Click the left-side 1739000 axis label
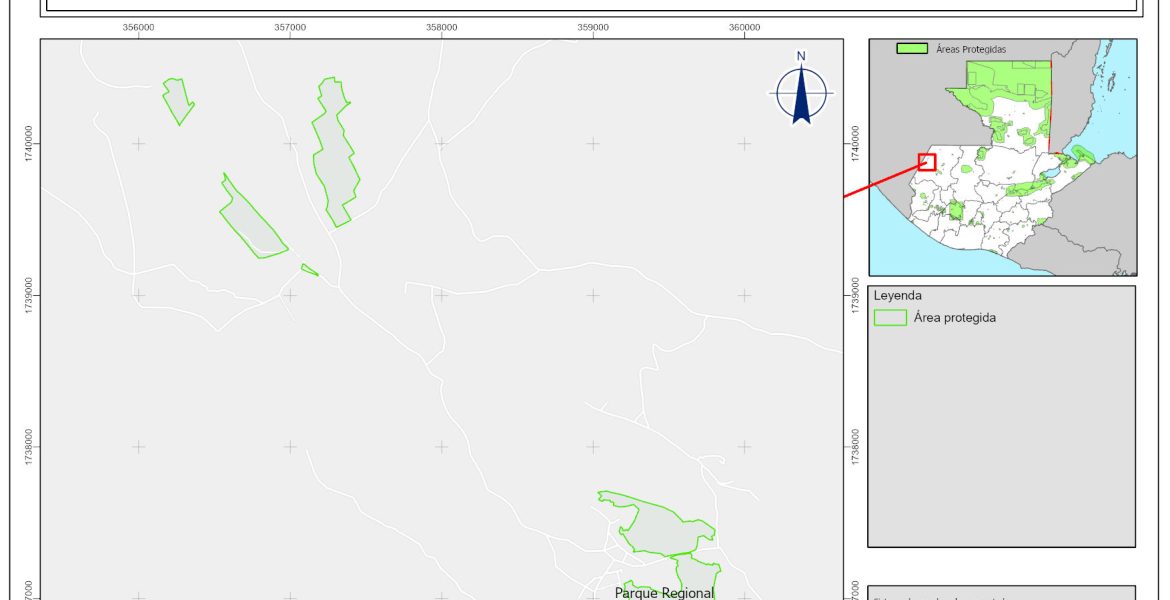 point(27,295)
